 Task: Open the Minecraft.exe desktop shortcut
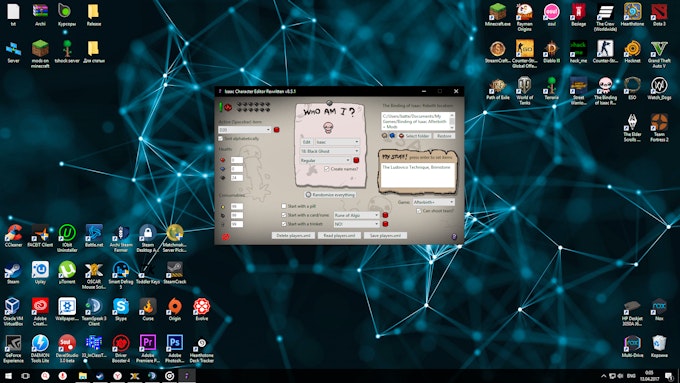[497, 14]
